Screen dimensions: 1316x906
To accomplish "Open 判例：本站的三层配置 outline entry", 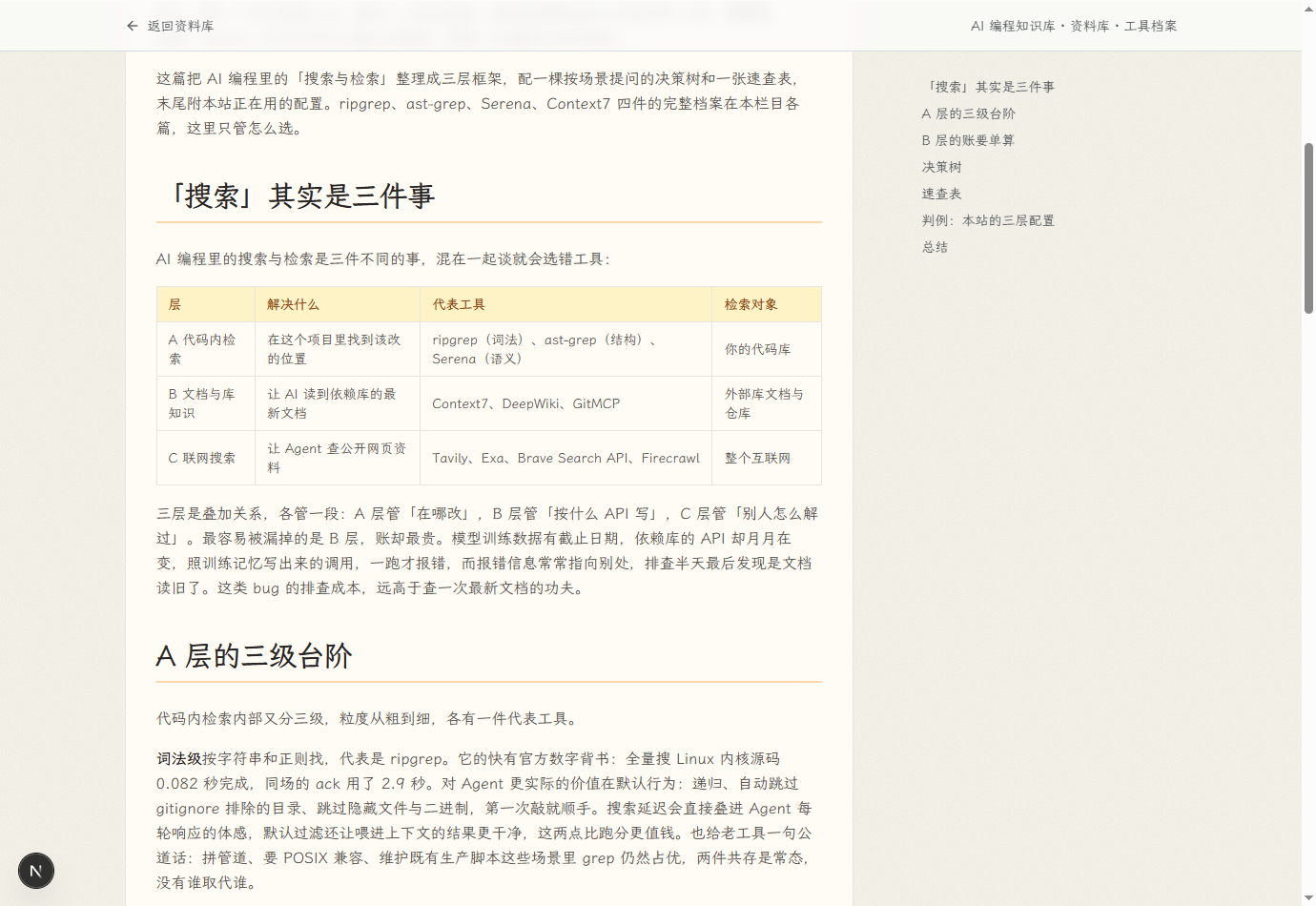I will pyautogui.click(x=987, y=220).
